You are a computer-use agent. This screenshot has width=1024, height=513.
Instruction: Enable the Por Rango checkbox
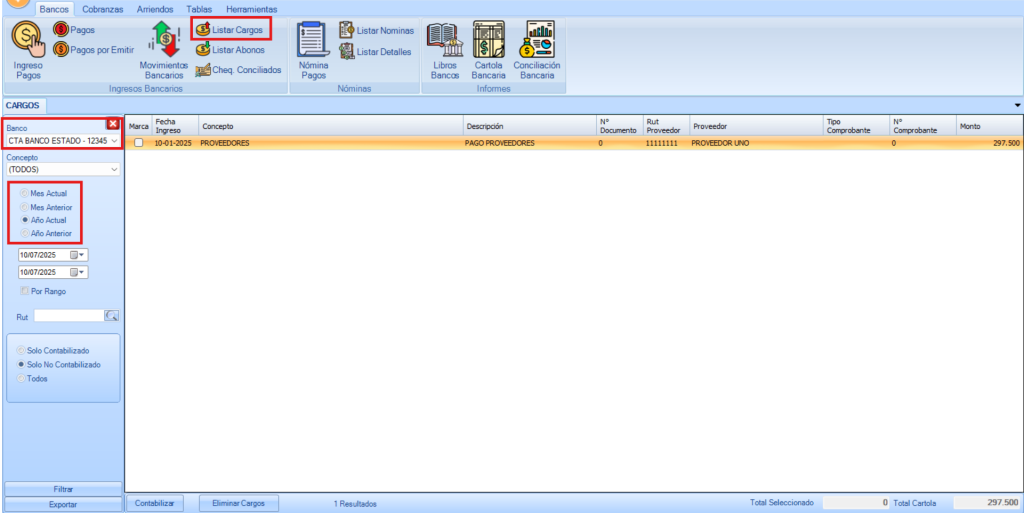(25, 291)
